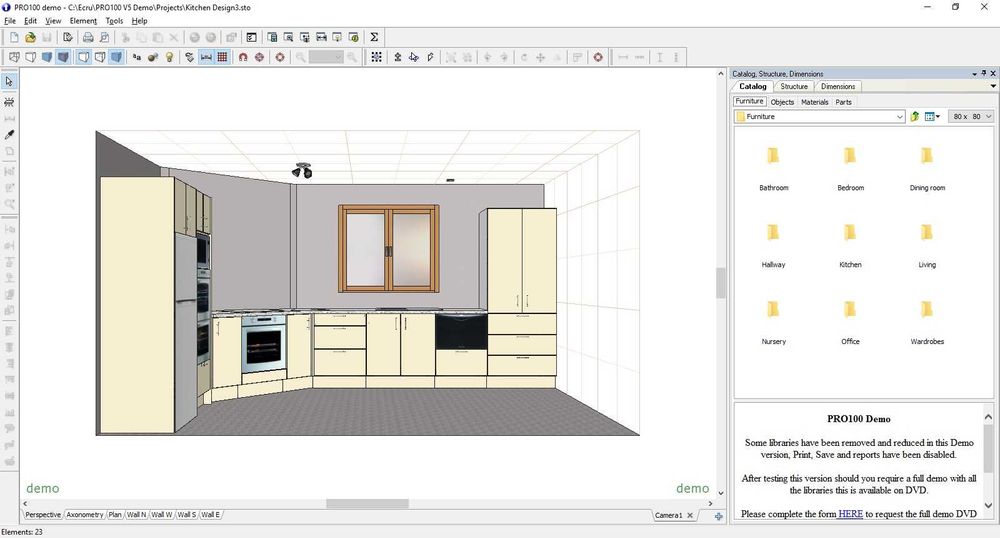Click the green up-folder icon in Catalog
1000x538 pixels.
click(915, 117)
